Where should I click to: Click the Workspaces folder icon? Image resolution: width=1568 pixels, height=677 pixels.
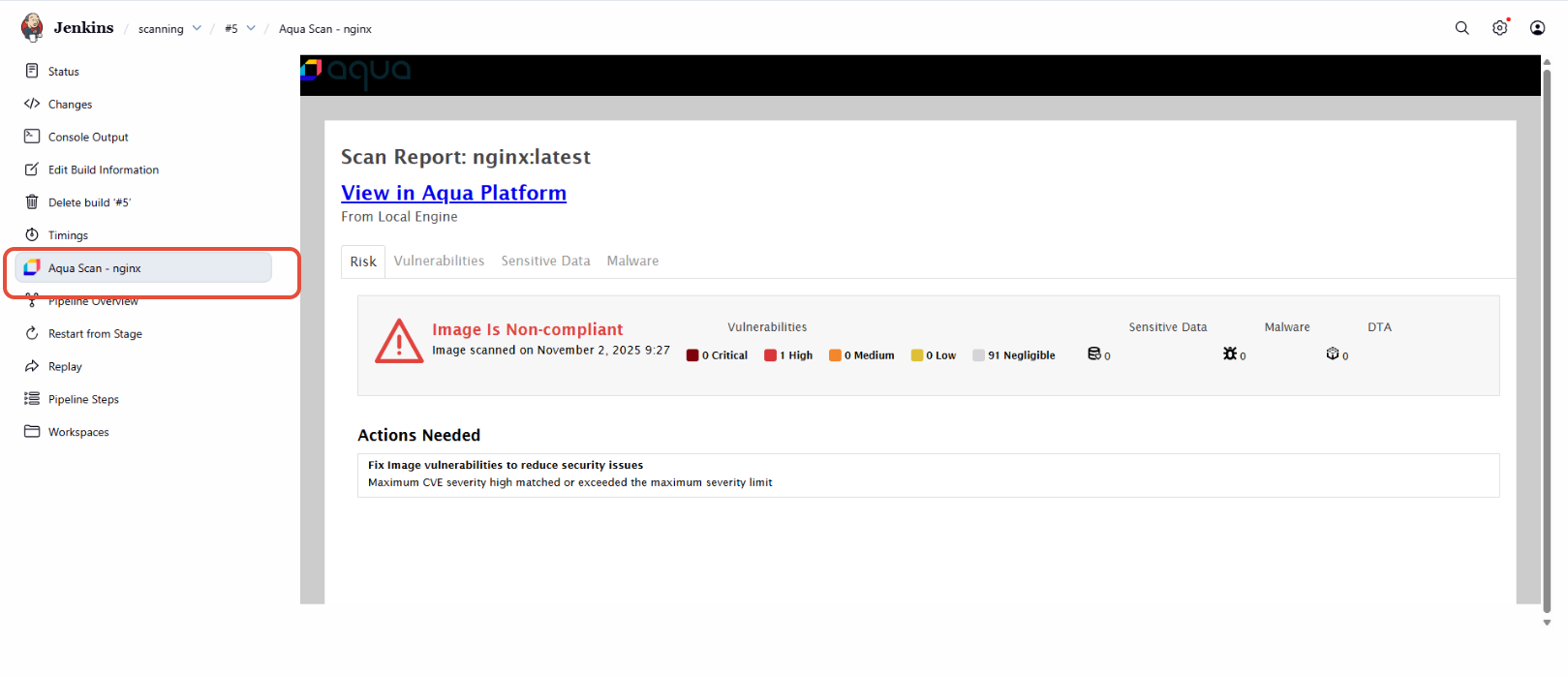[x=32, y=431]
